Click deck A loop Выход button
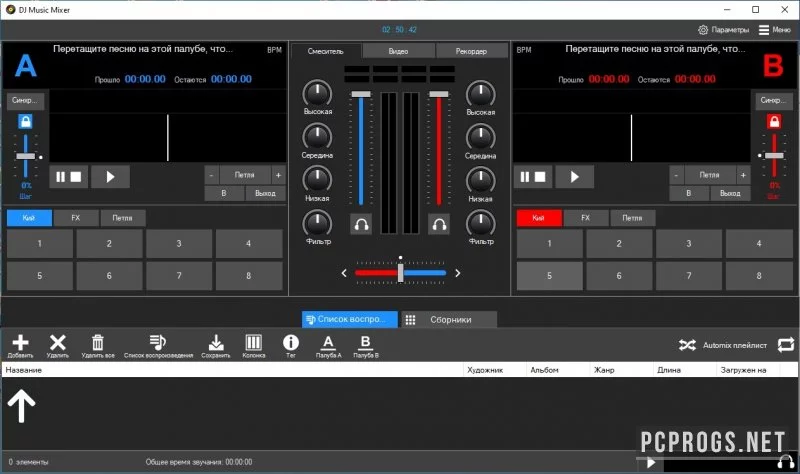 pos(265,193)
